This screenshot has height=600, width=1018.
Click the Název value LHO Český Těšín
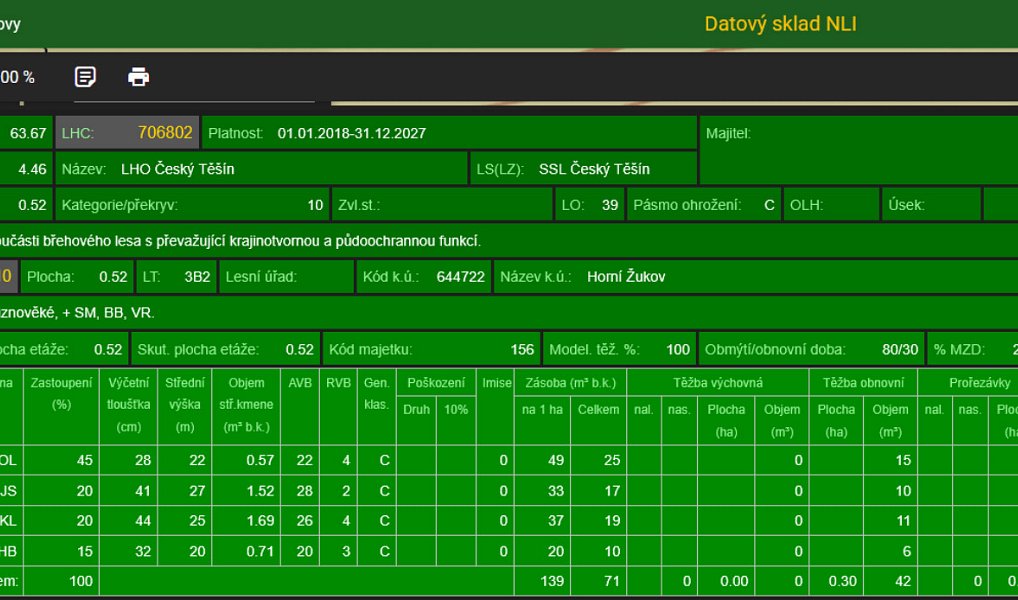(178, 169)
